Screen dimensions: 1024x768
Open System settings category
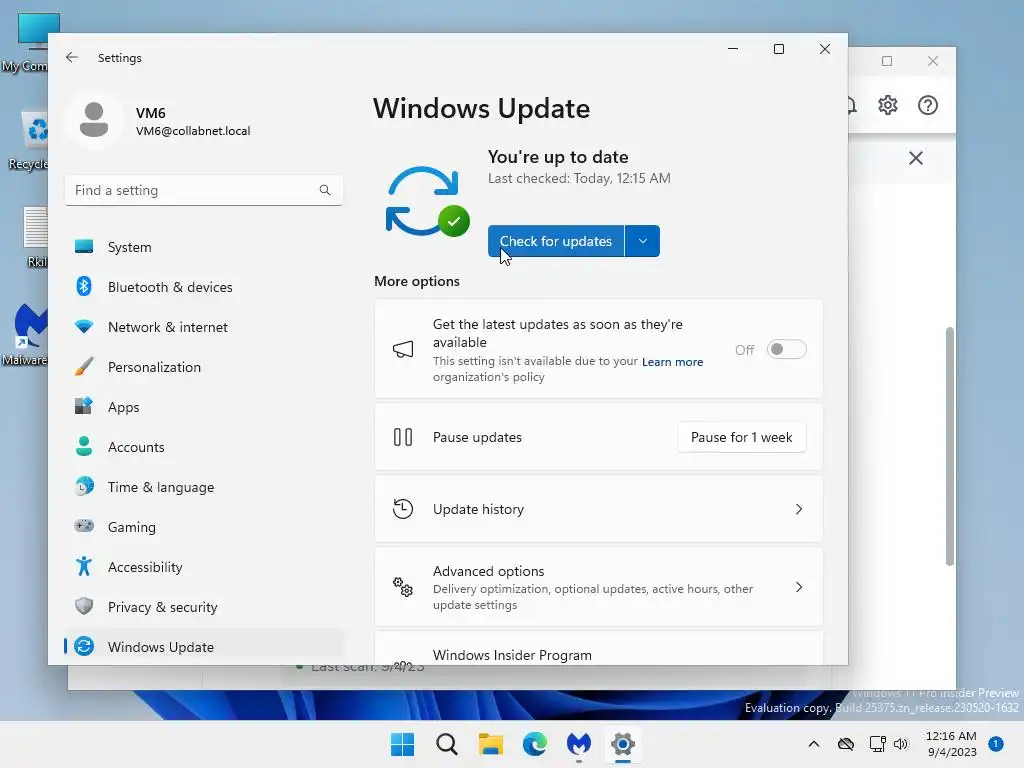click(x=204, y=247)
